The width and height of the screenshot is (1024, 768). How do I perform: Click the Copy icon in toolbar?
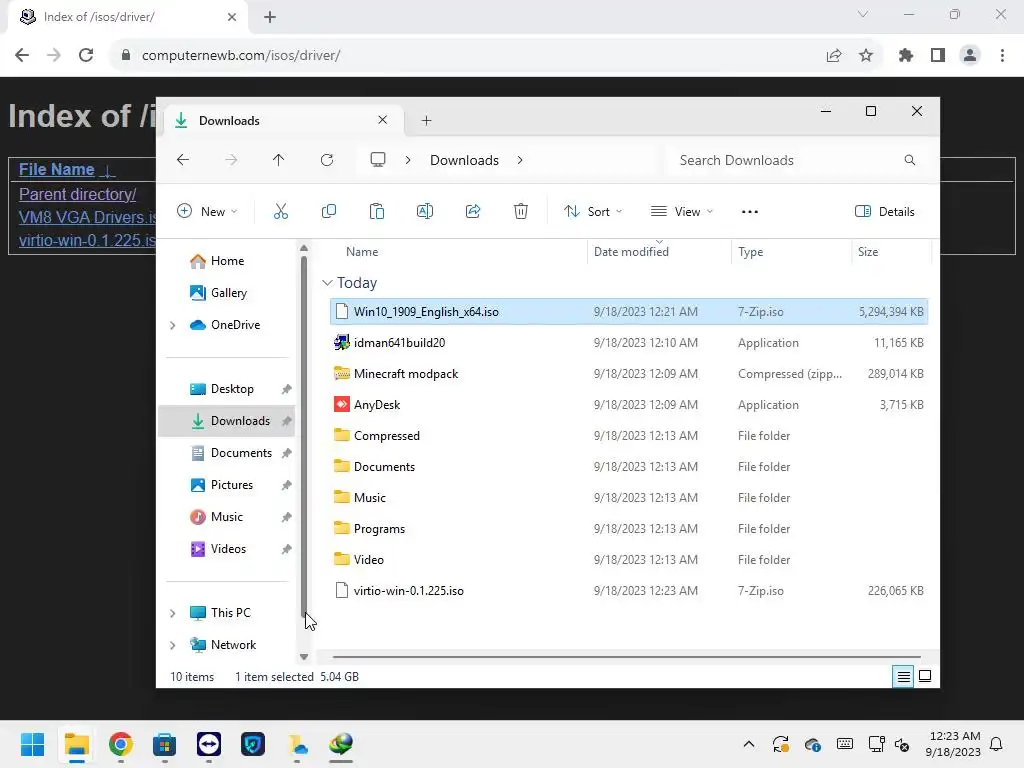328,212
